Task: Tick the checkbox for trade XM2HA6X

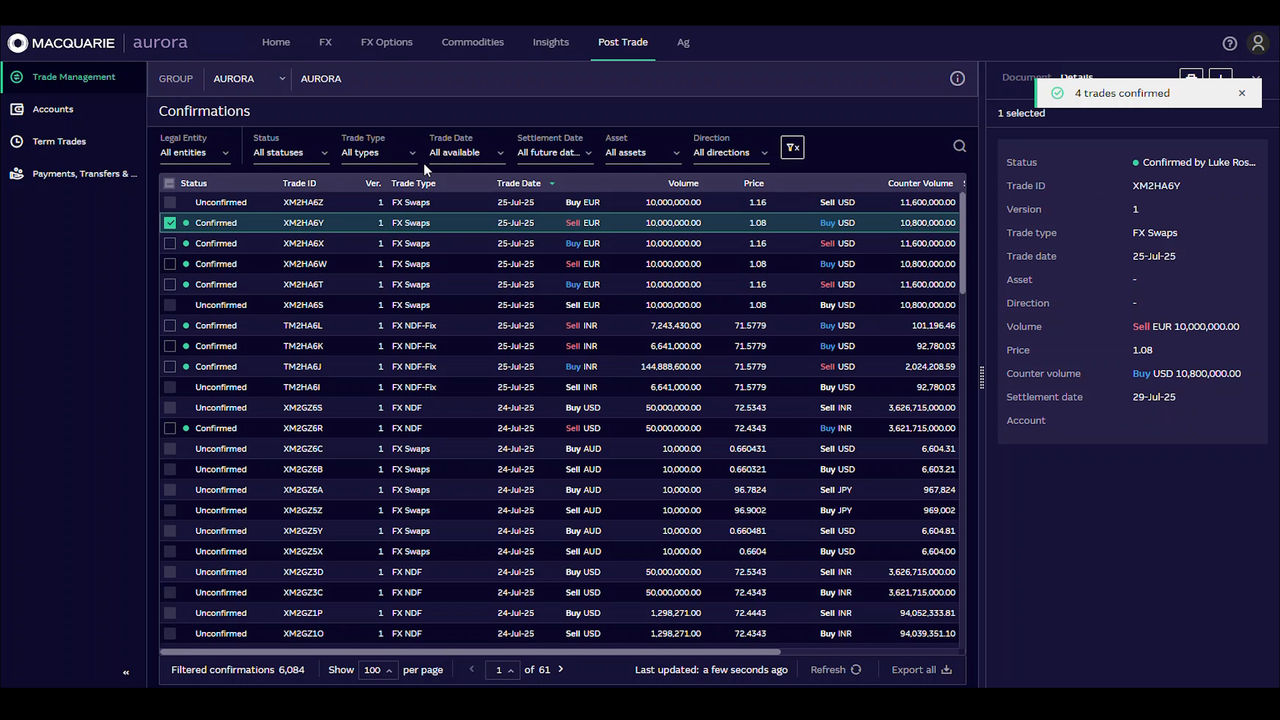Action: [x=170, y=244]
